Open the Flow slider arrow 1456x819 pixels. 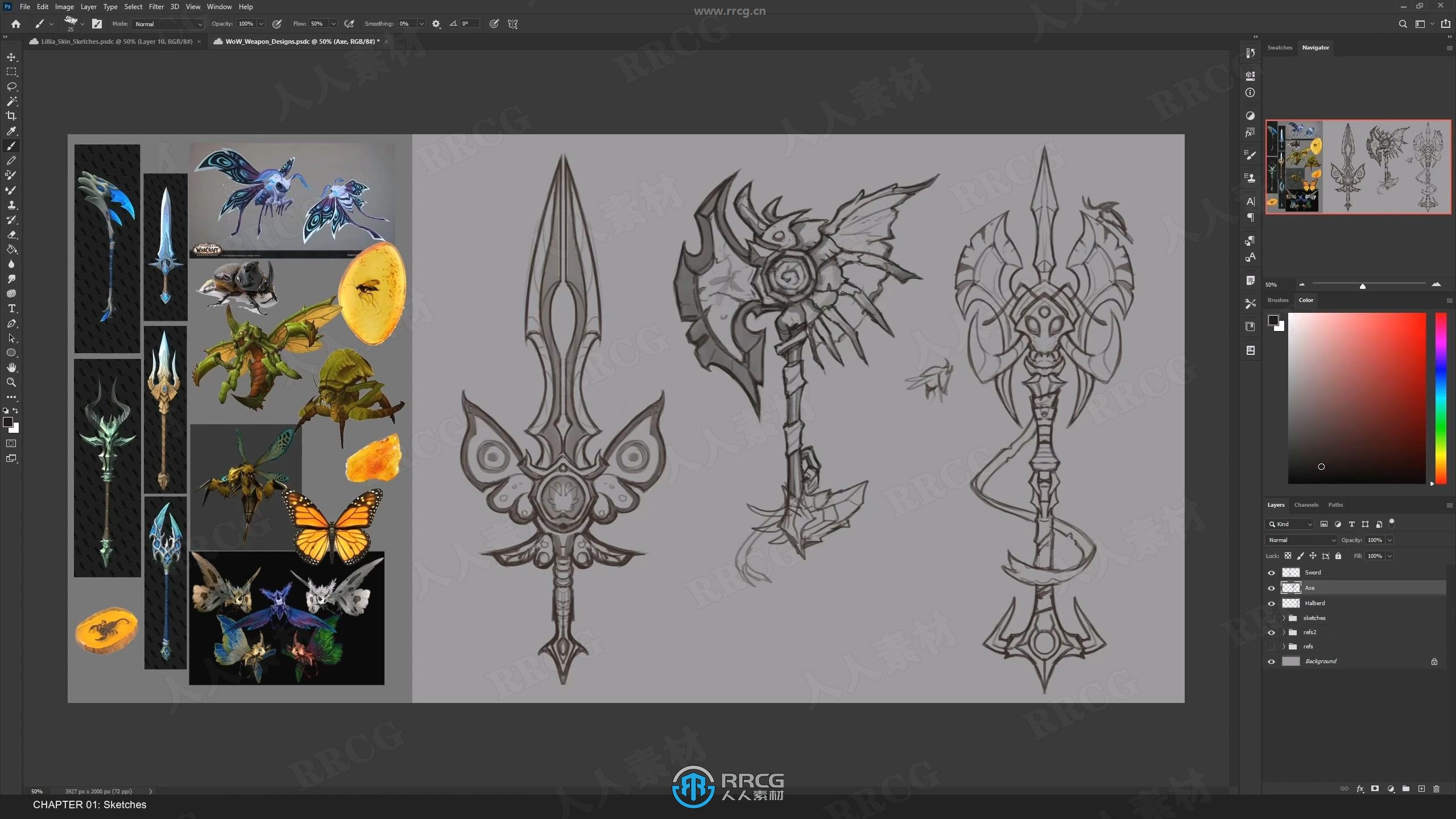[333, 24]
